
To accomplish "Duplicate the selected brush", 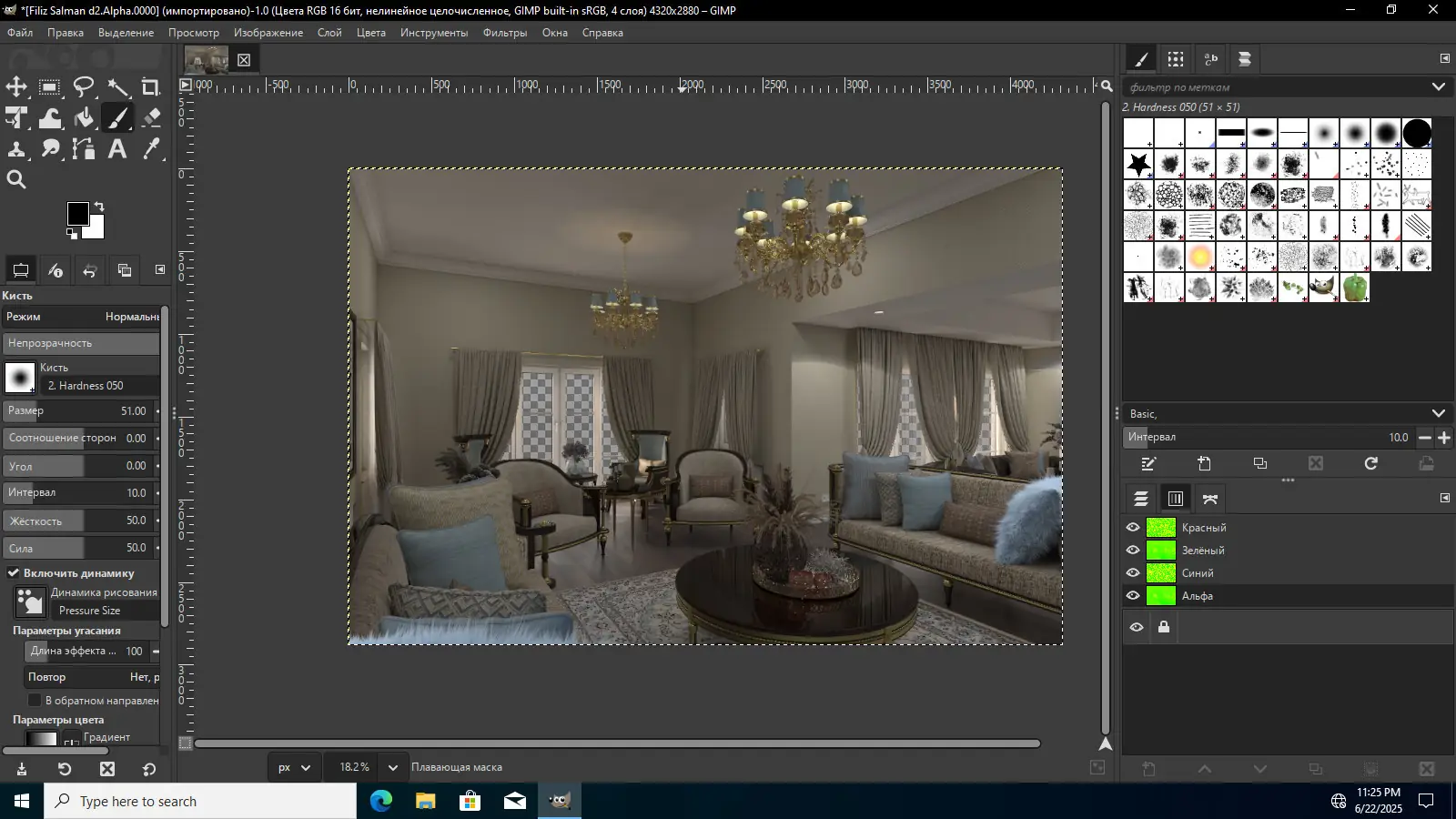I will click(x=1260, y=464).
